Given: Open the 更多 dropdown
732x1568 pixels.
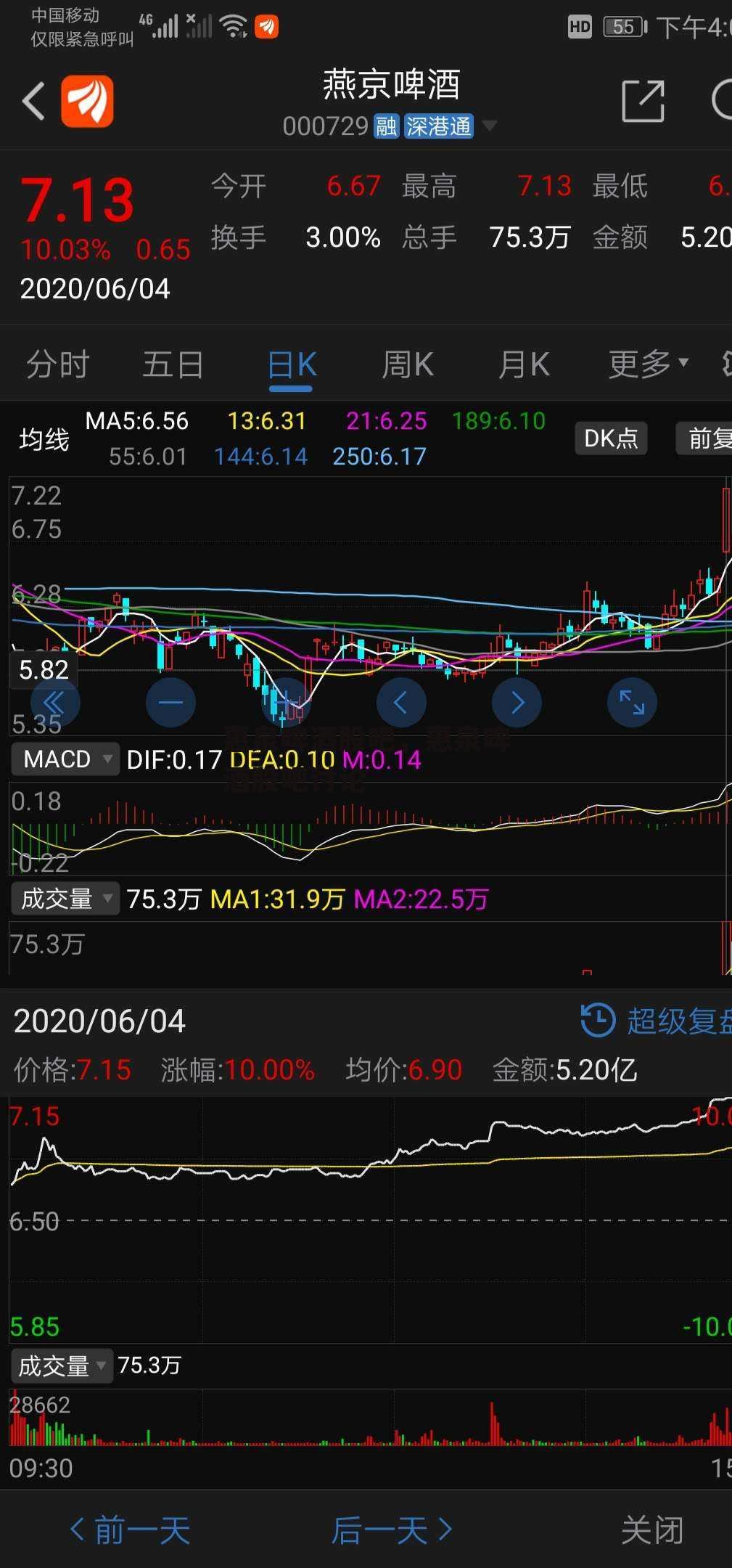Looking at the screenshot, I should [648, 364].
